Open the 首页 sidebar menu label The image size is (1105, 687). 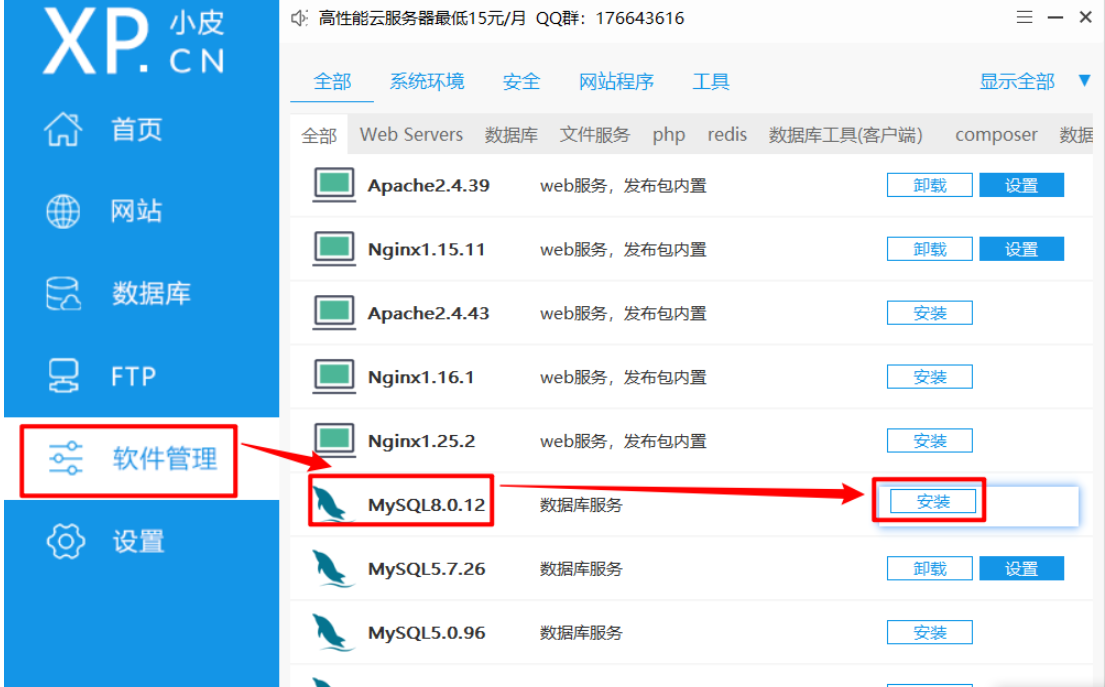(137, 130)
